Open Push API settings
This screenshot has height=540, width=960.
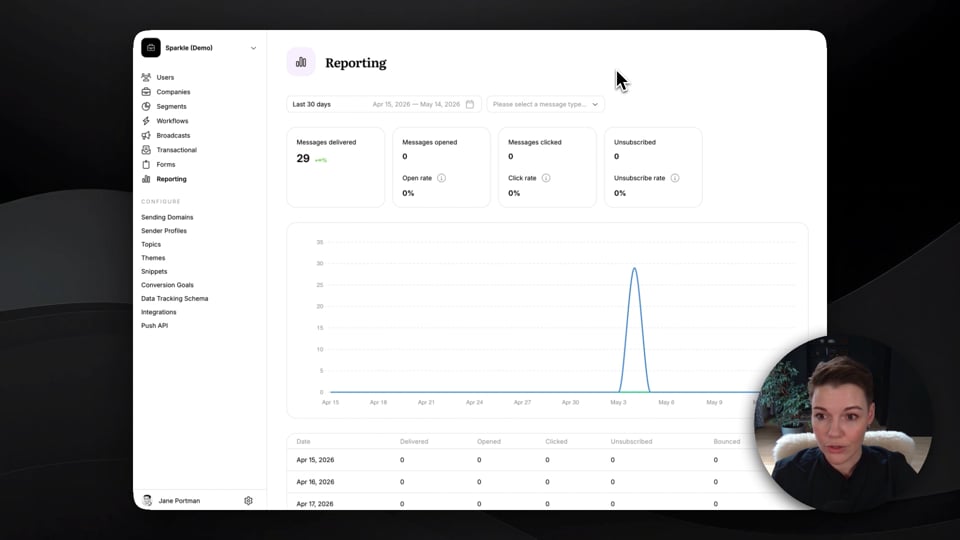(x=154, y=326)
